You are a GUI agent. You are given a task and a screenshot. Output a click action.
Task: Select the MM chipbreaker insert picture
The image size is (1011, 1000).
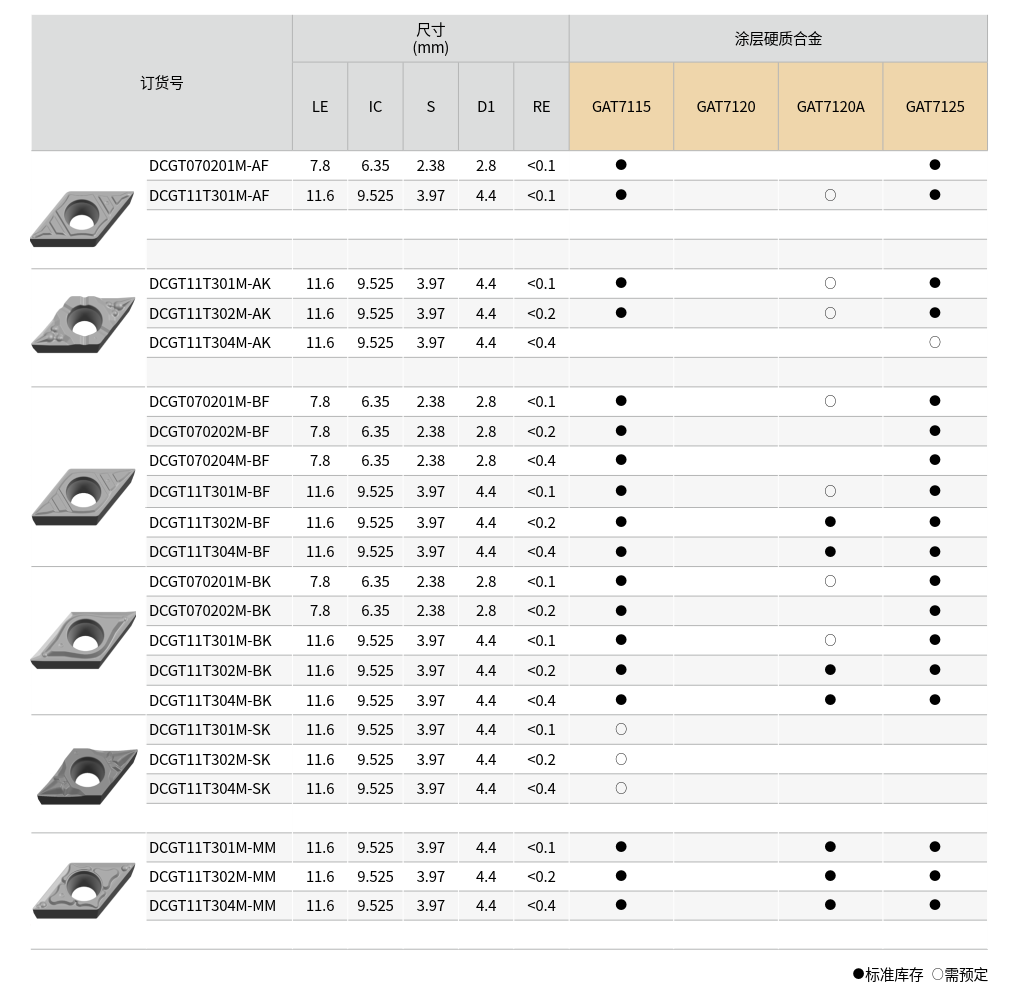coord(82,890)
